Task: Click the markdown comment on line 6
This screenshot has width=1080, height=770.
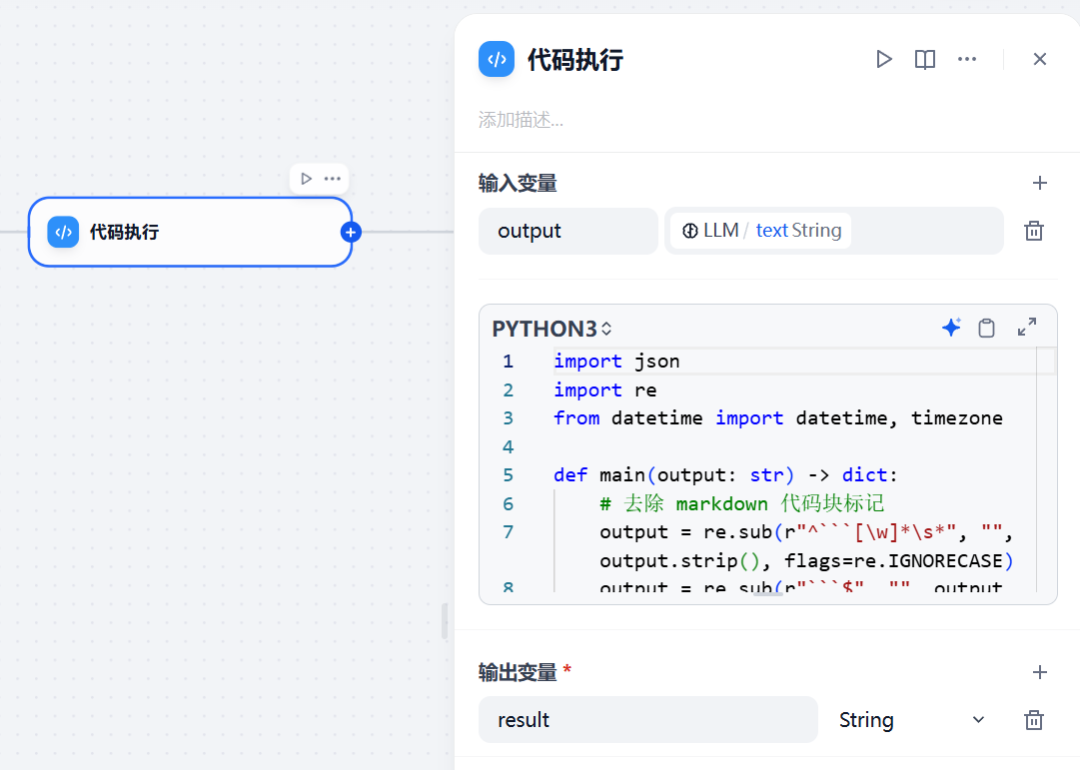Action: [x=742, y=503]
